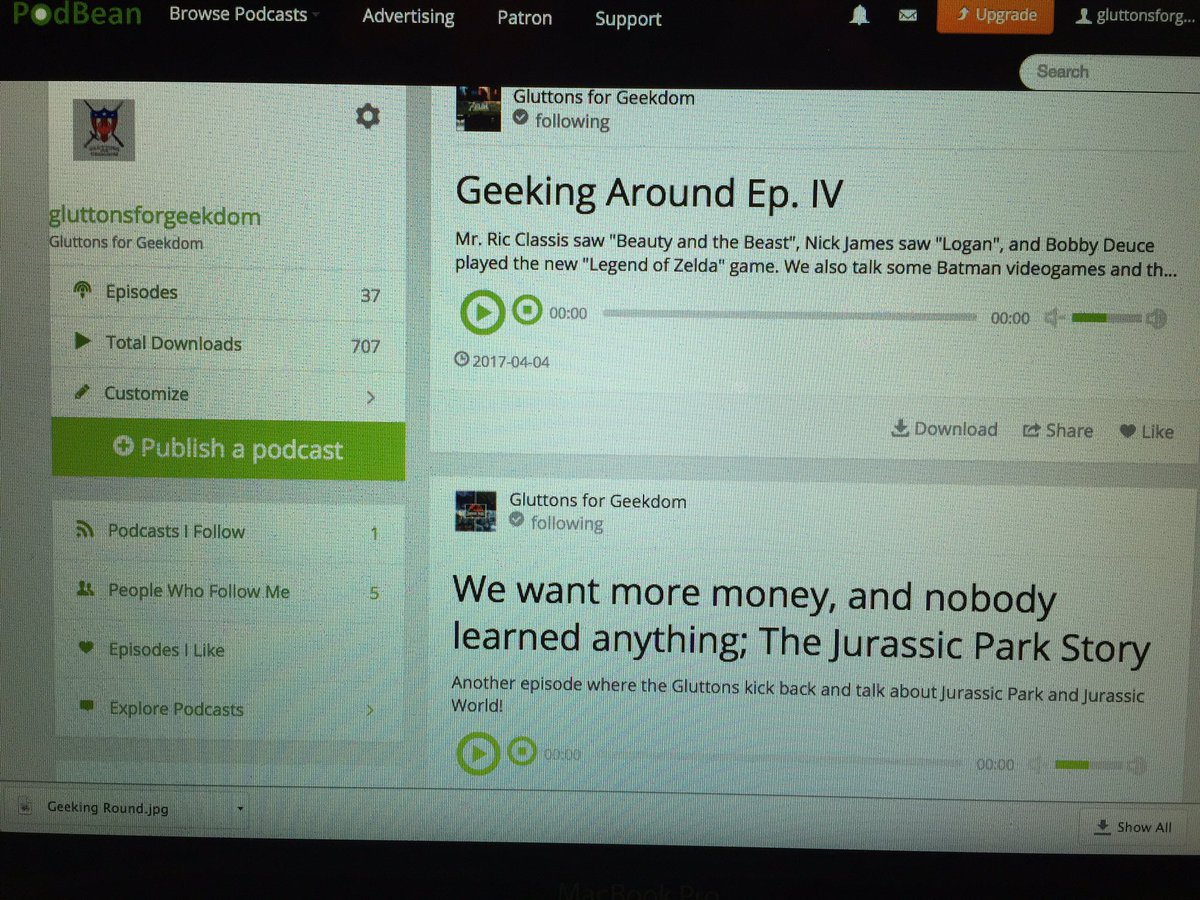Click the Upgrade button
This screenshot has width=1200, height=900.
pos(997,16)
